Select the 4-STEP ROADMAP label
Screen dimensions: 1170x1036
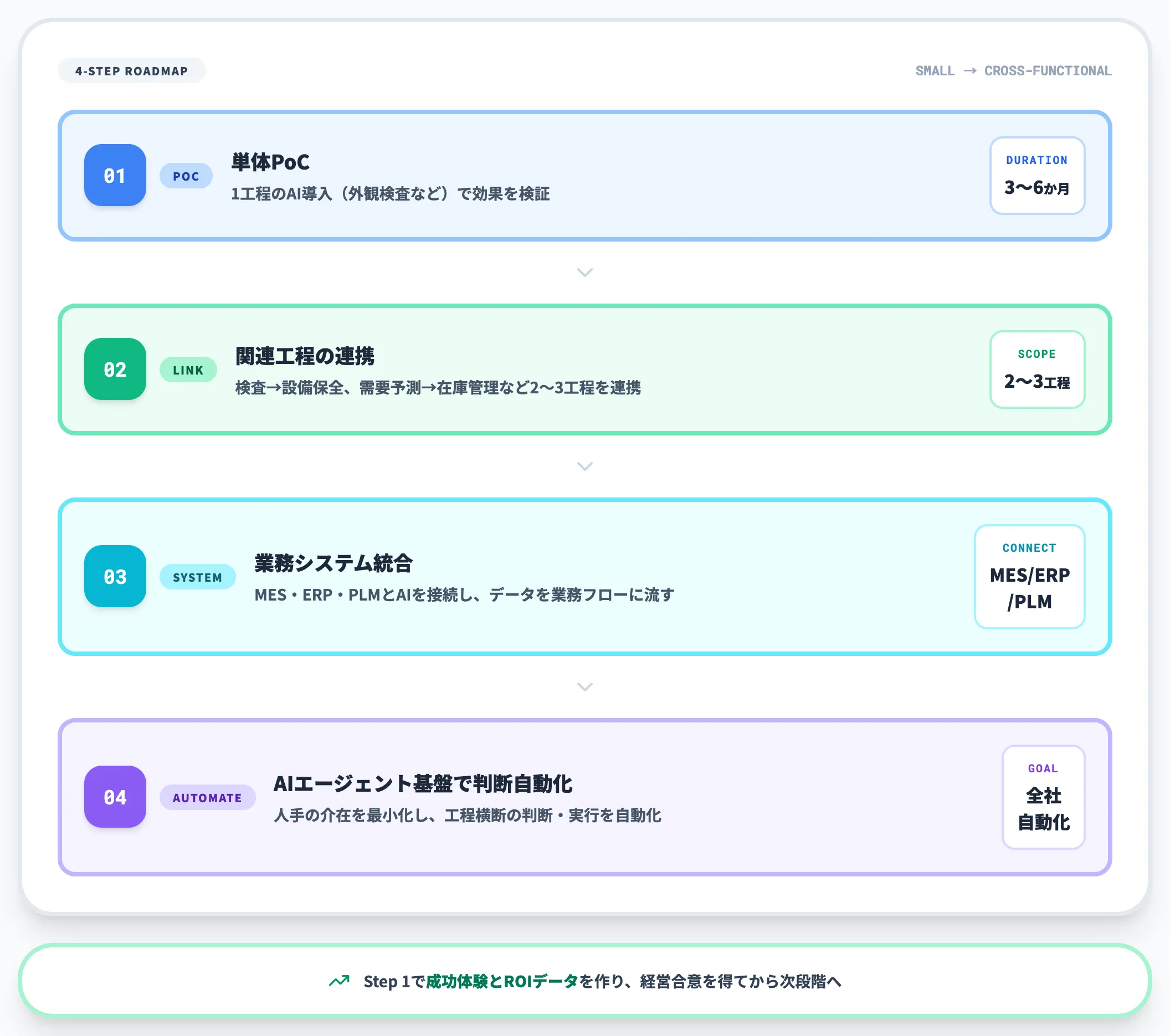pos(131,70)
